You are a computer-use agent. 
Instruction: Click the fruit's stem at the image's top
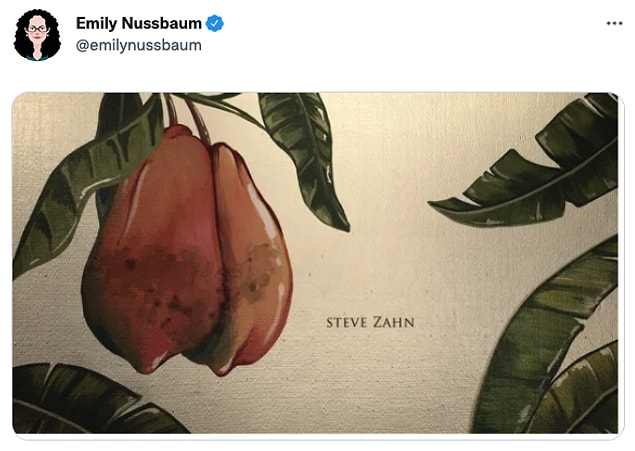pos(186,113)
